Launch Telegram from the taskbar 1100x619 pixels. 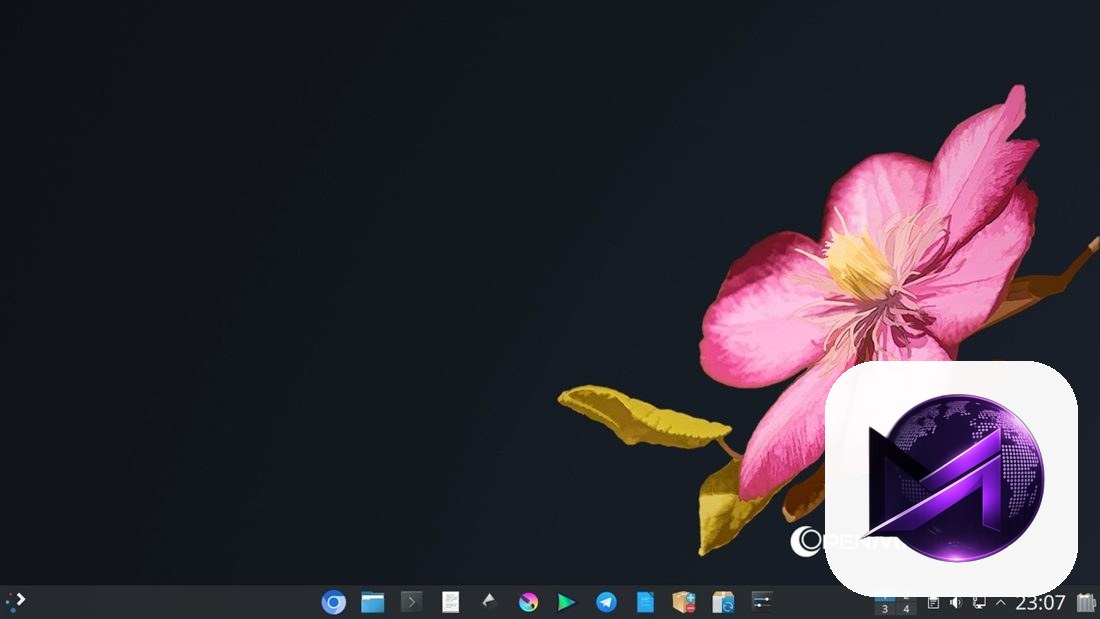pyautogui.click(x=606, y=602)
